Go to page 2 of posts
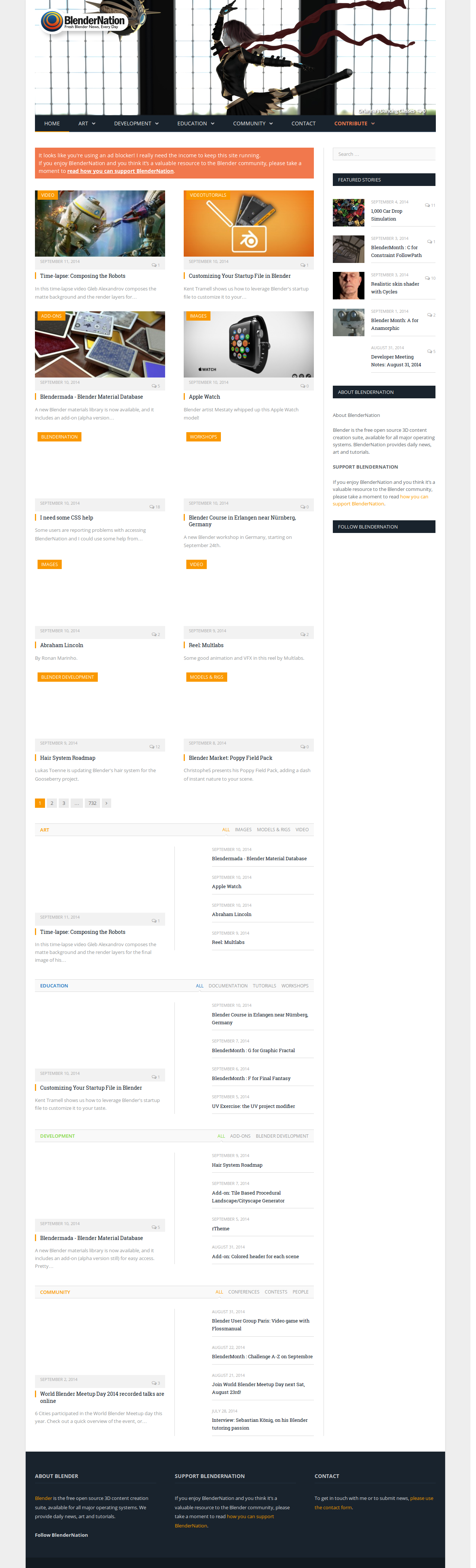Image resolution: width=476 pixels, height=1568 pixels. coord(52,803)
